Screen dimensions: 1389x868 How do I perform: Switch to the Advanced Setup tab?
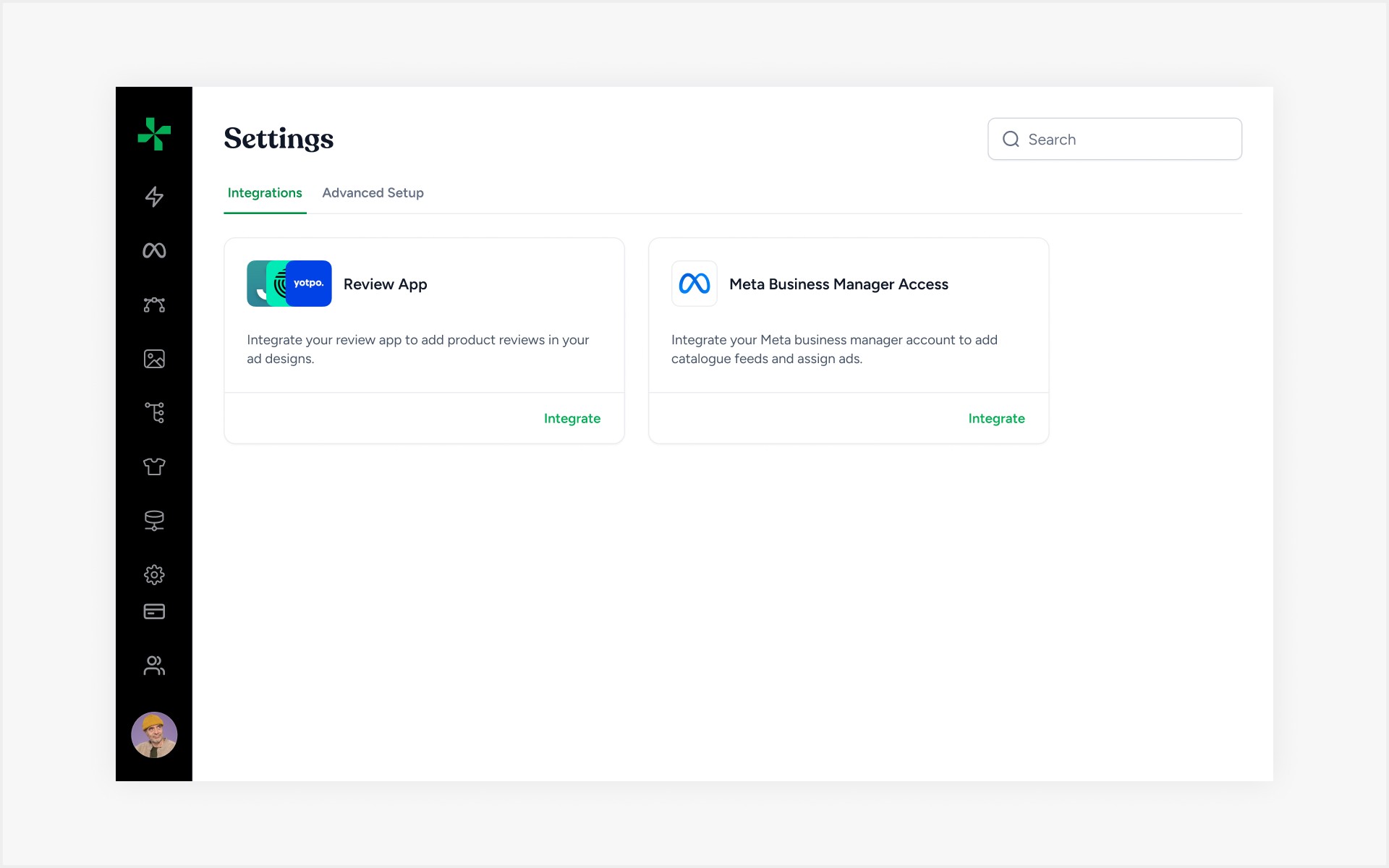(373, 193)
